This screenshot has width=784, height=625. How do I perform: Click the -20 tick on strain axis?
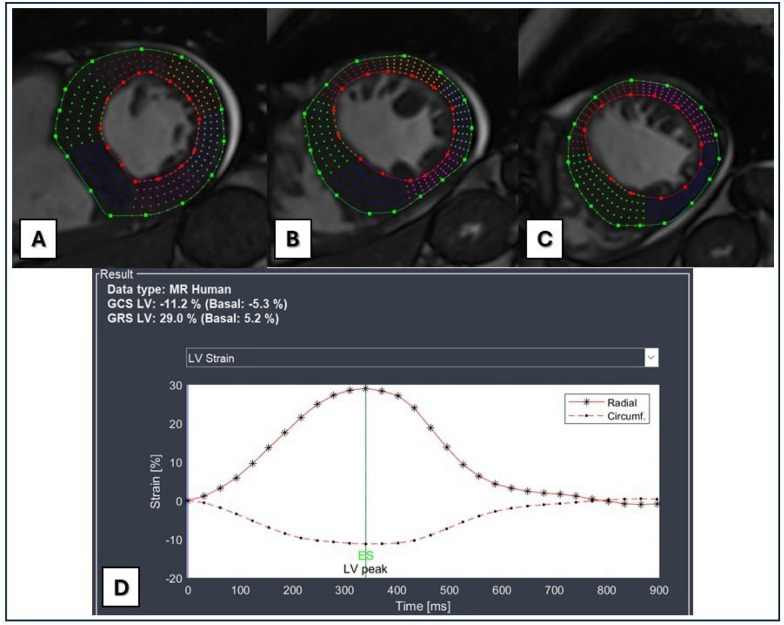tap(174, 578)
